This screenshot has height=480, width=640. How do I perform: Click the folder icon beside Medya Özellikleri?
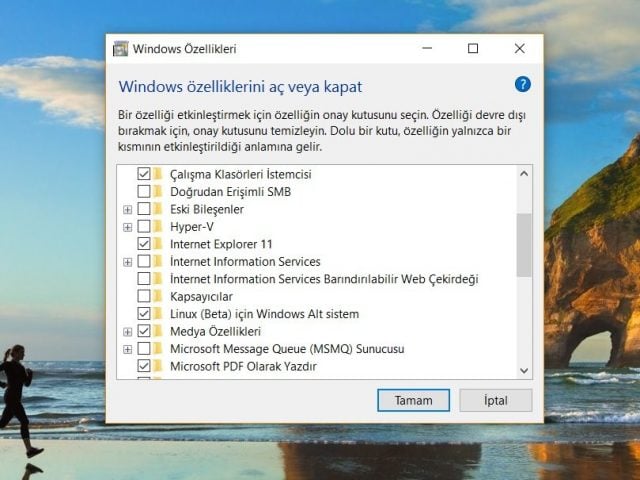[158, 331]
